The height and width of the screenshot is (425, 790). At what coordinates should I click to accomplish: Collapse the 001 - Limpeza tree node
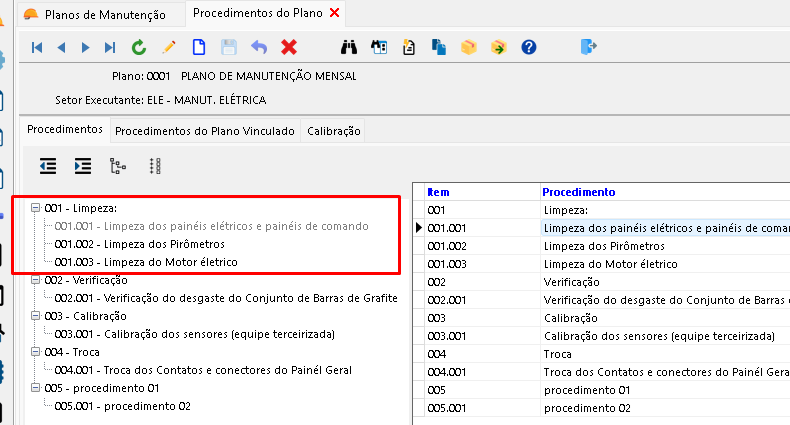(36, 208)
